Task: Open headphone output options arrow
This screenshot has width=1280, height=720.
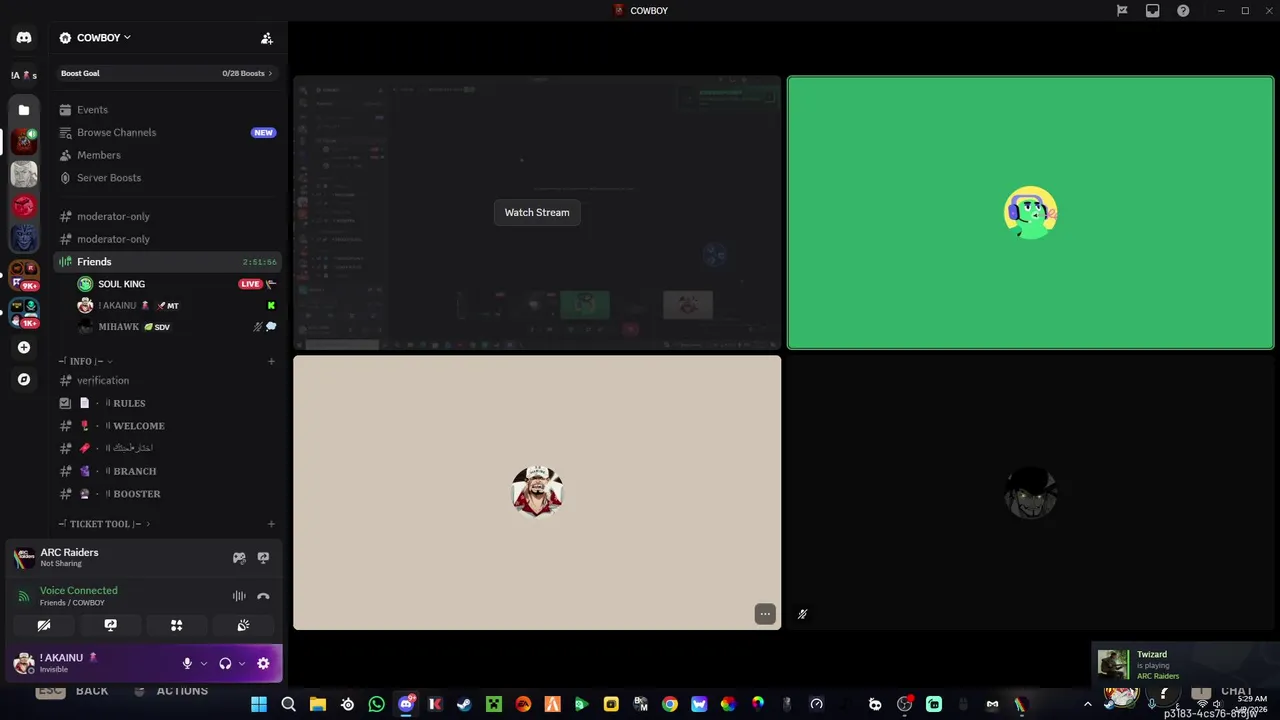Action: point(242,663)
